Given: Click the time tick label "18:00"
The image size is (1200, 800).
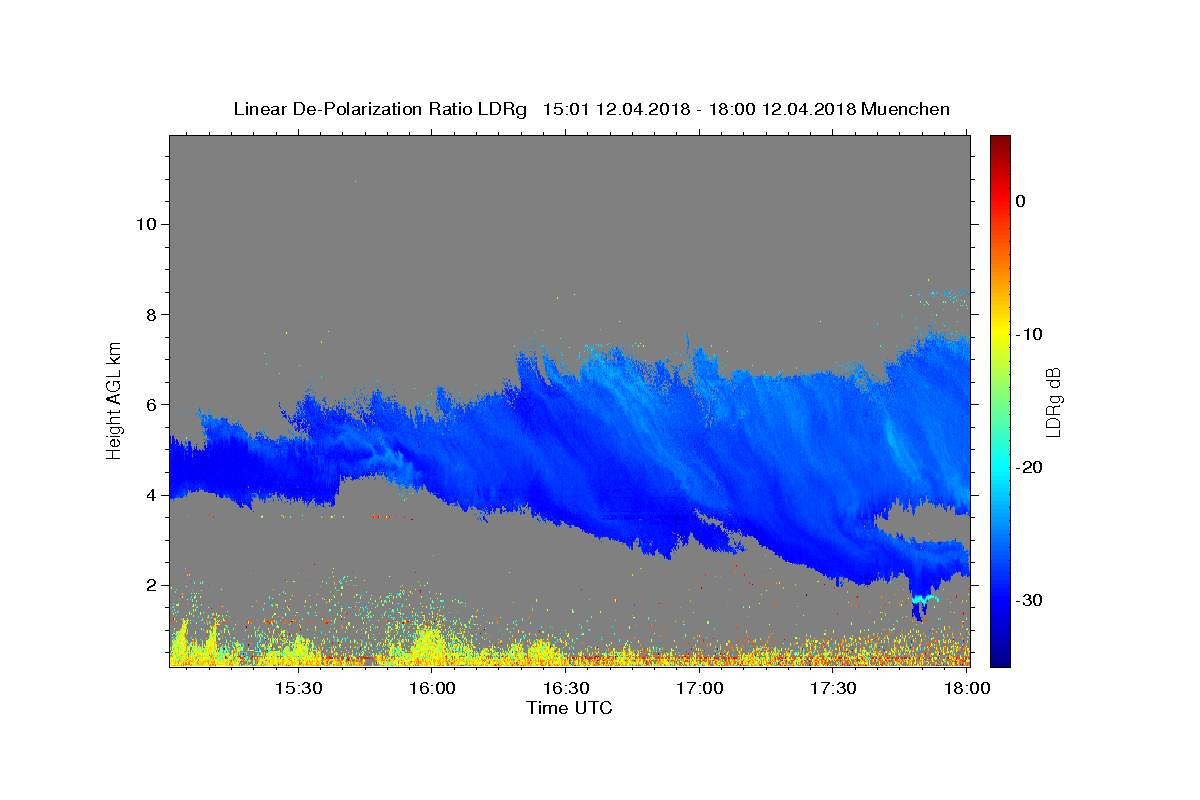Looking at the screenshot, I should [967, 689].
